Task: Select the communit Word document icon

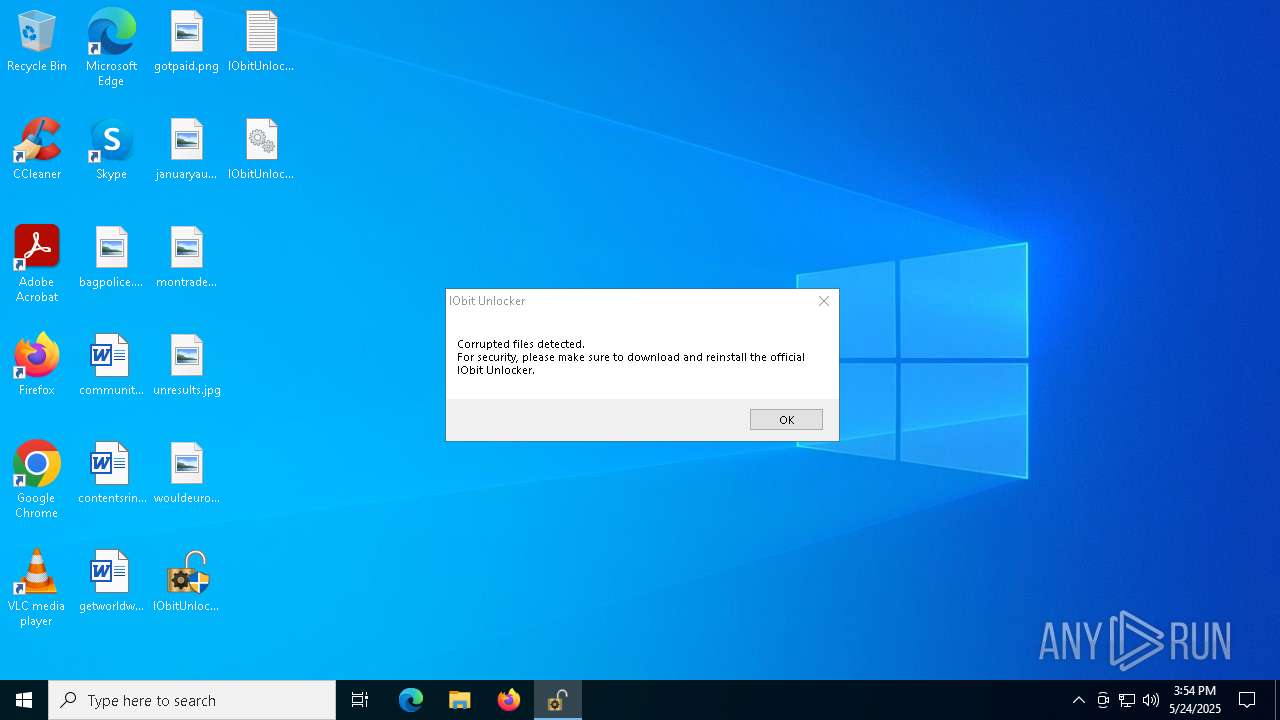Action: [111, 366]
